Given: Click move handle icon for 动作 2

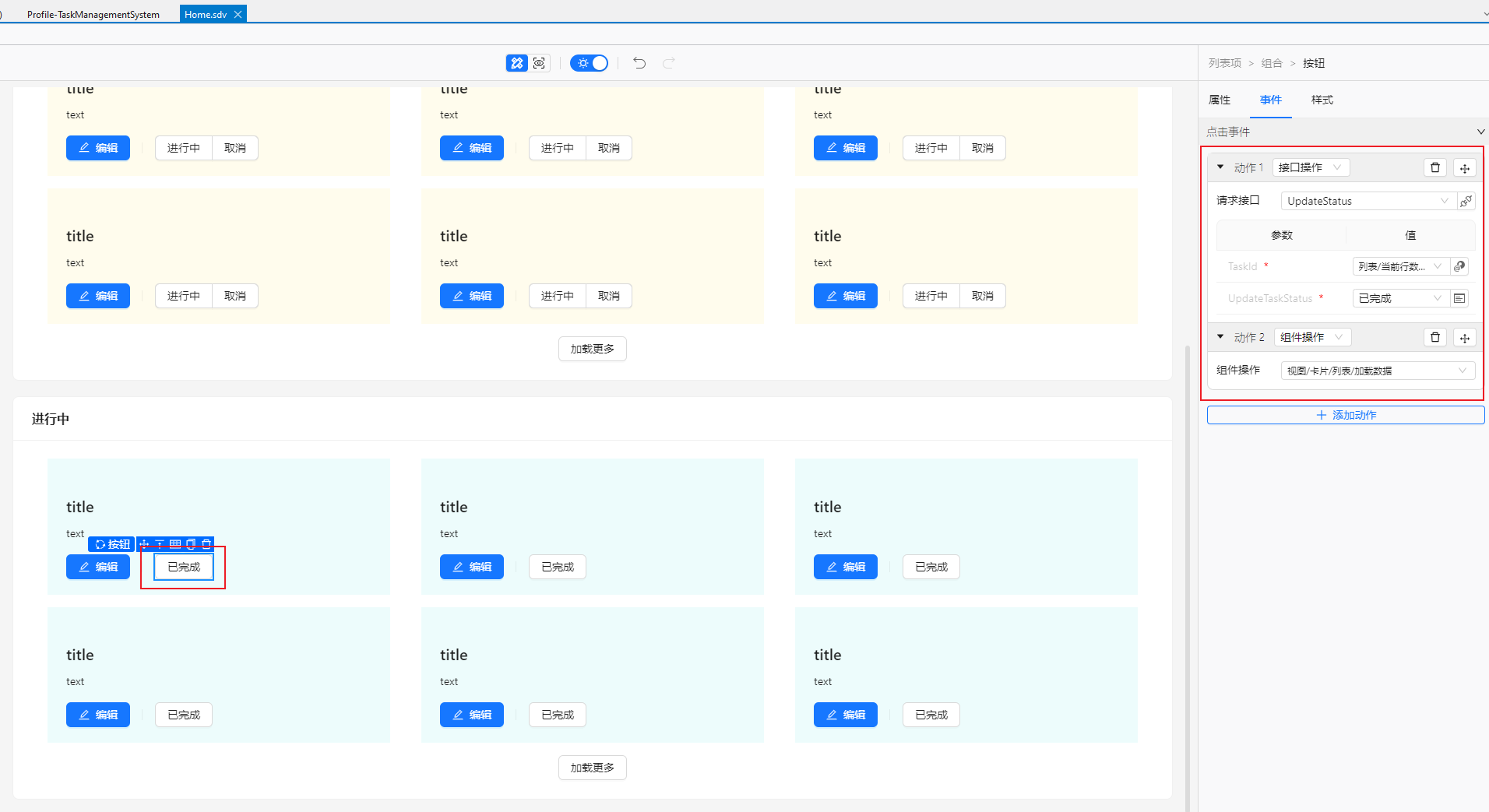Looking at the screenshot, I should [1465, 337].
